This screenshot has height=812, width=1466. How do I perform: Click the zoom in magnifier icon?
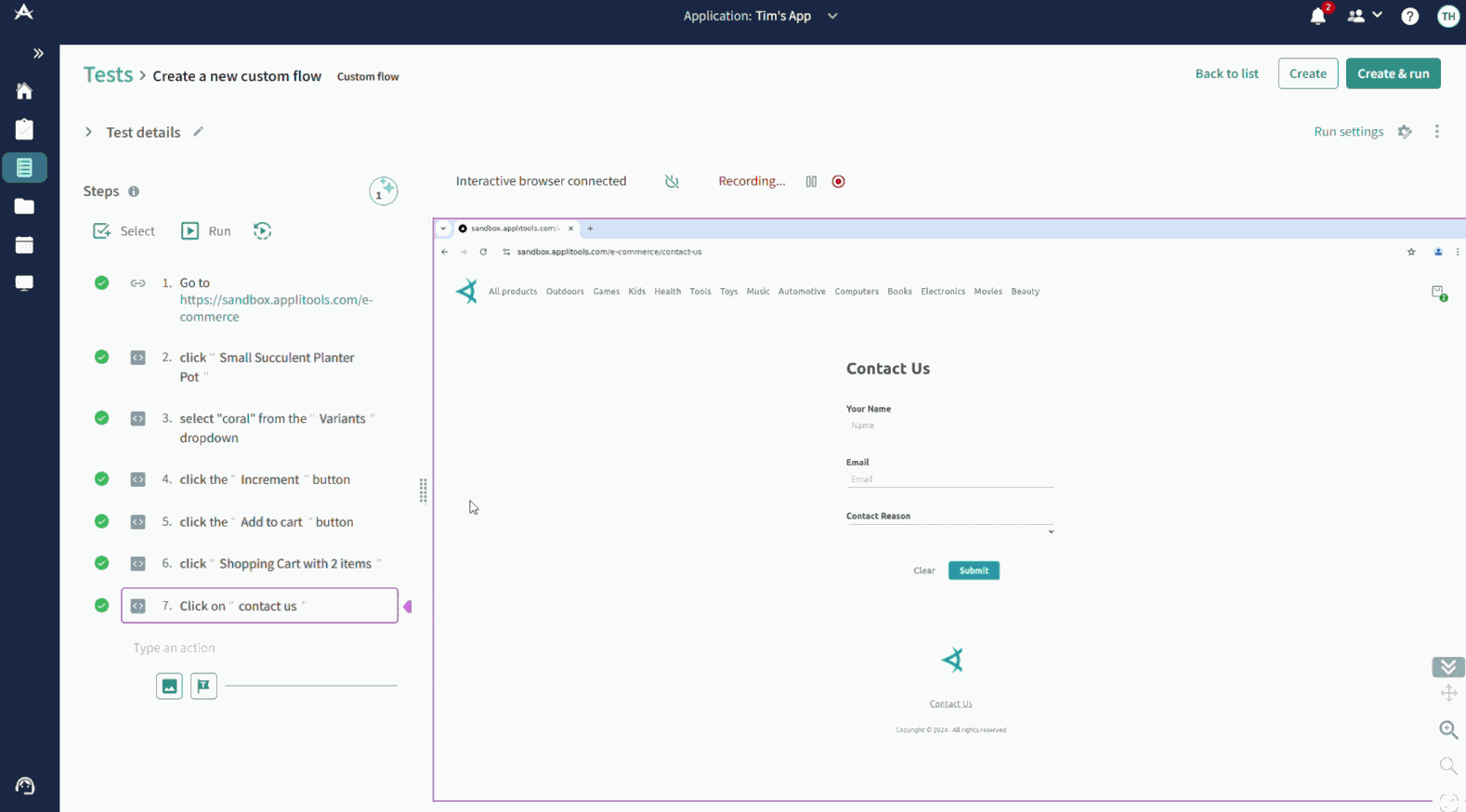coord(1447,730)
